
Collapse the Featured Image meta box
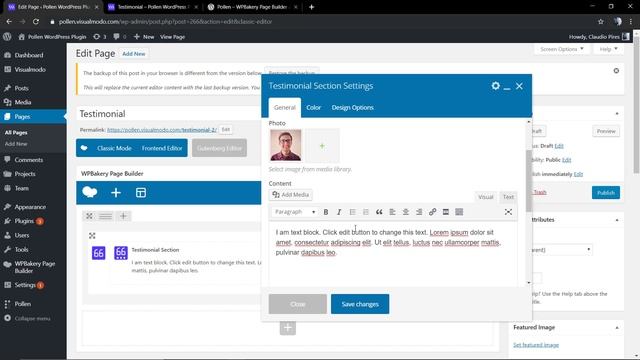coord(617,328)
